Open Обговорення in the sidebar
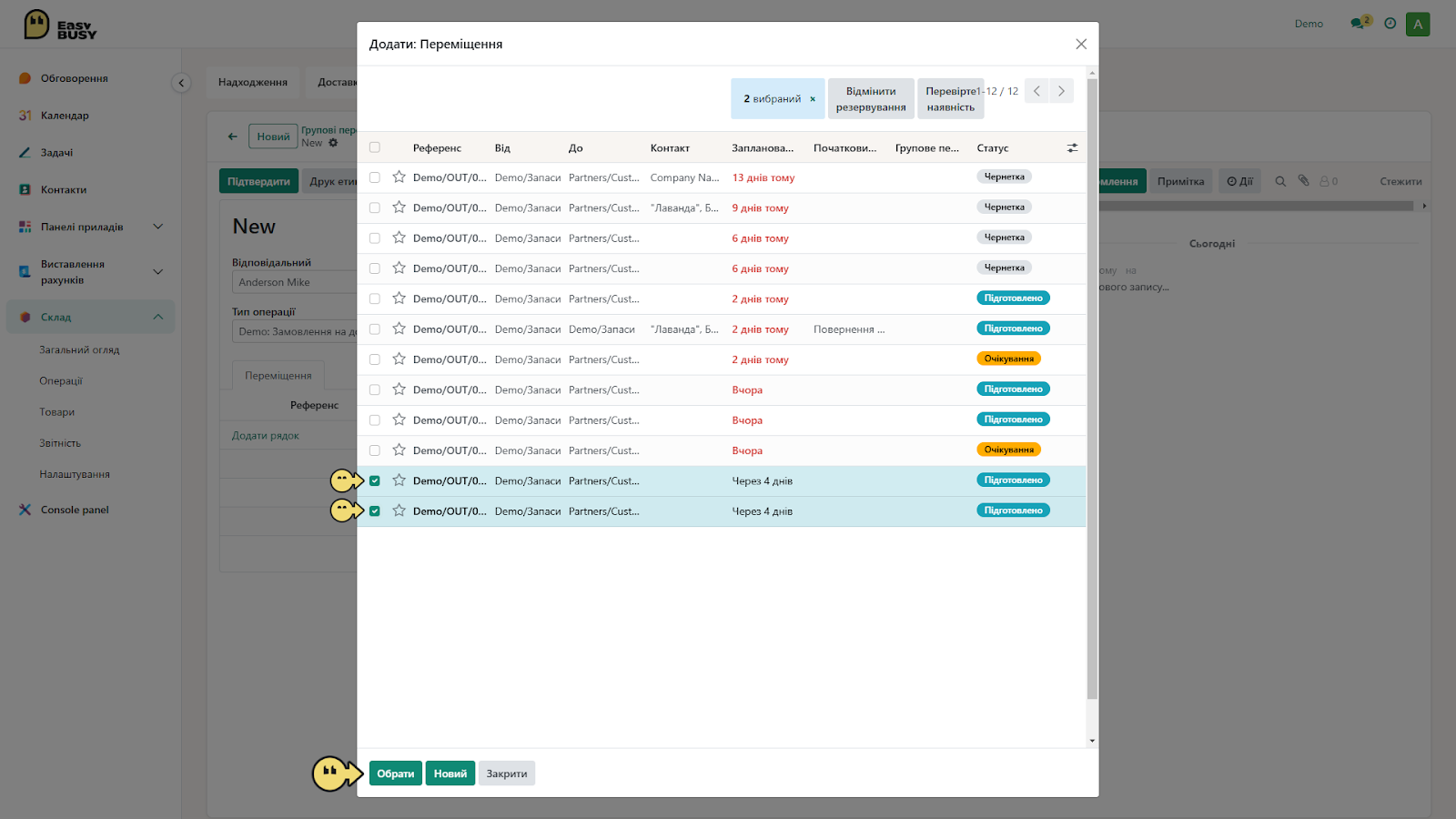The image size is (1456, 819). click(x=74, y=78)
